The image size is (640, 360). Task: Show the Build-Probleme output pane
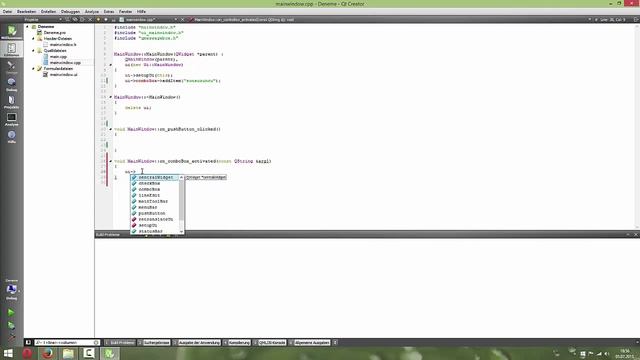(x=120, y=342)
